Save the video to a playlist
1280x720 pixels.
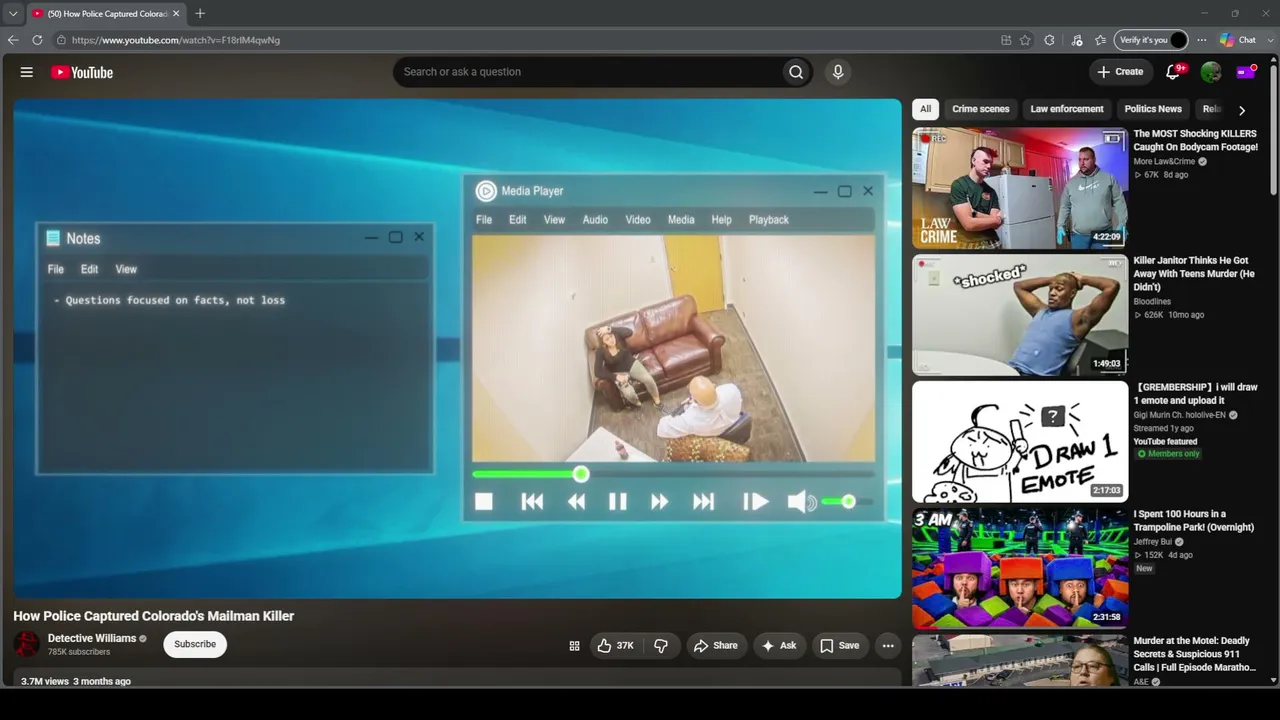click(840, 646)
